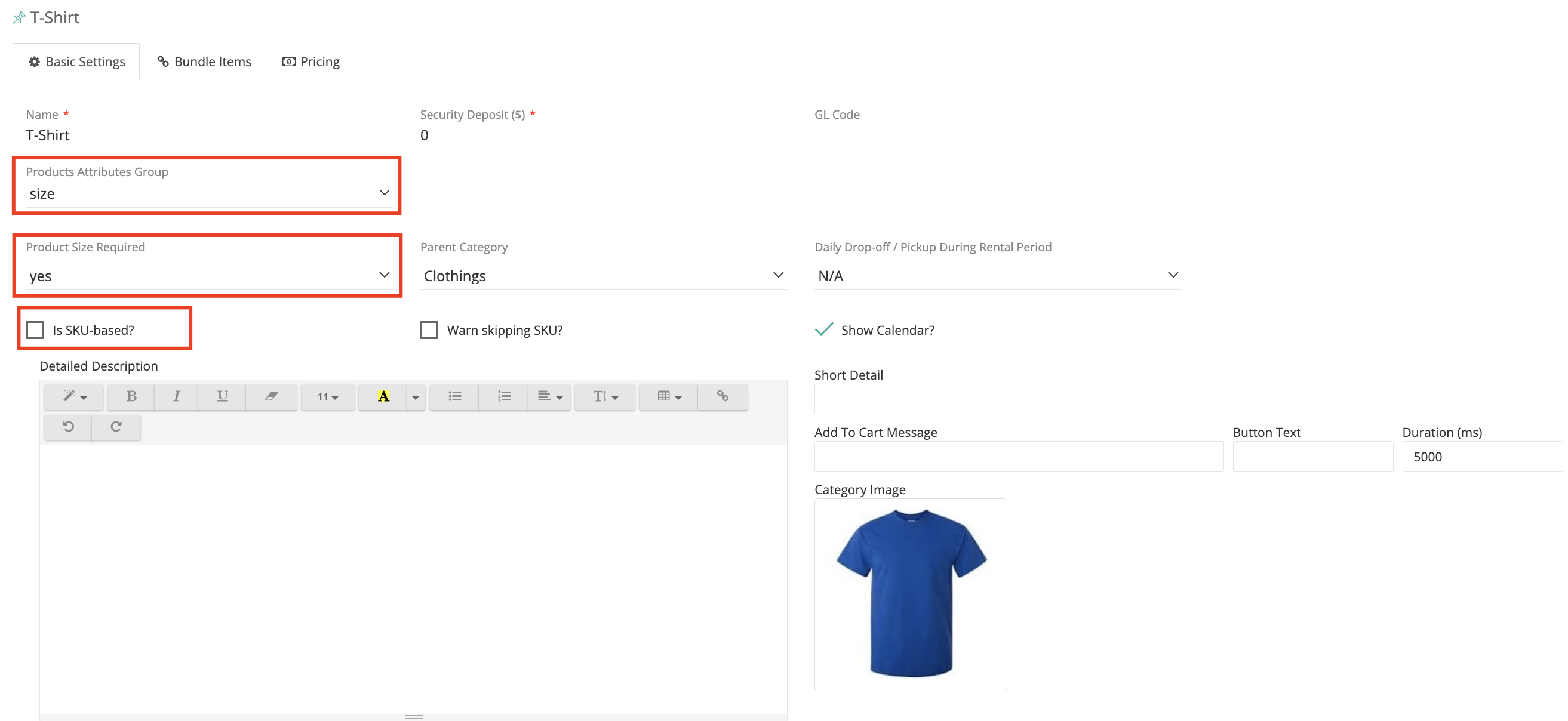Edit the Security Deposit field

click(603, 135)
